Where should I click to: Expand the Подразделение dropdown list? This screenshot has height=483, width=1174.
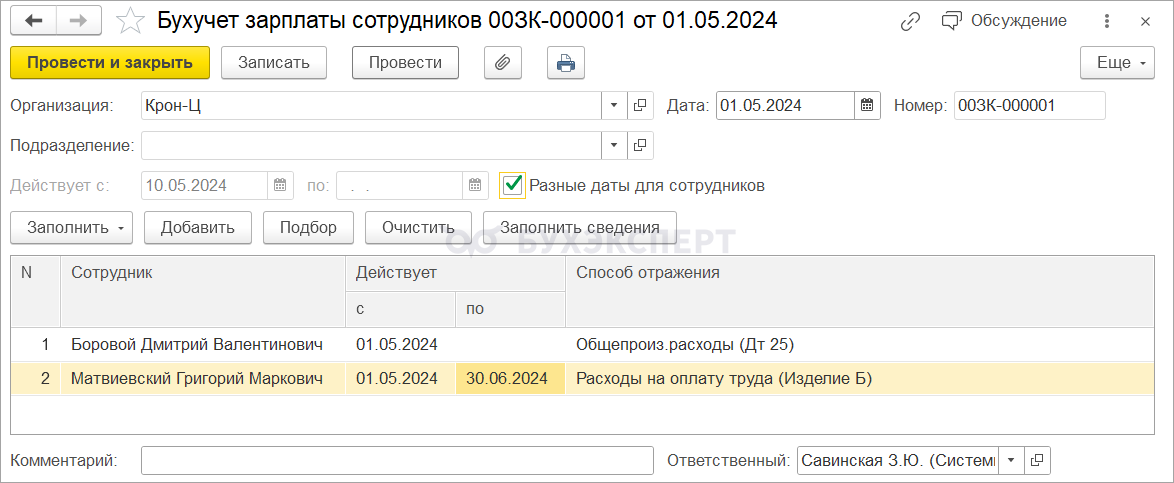click(x=614, y=145)
